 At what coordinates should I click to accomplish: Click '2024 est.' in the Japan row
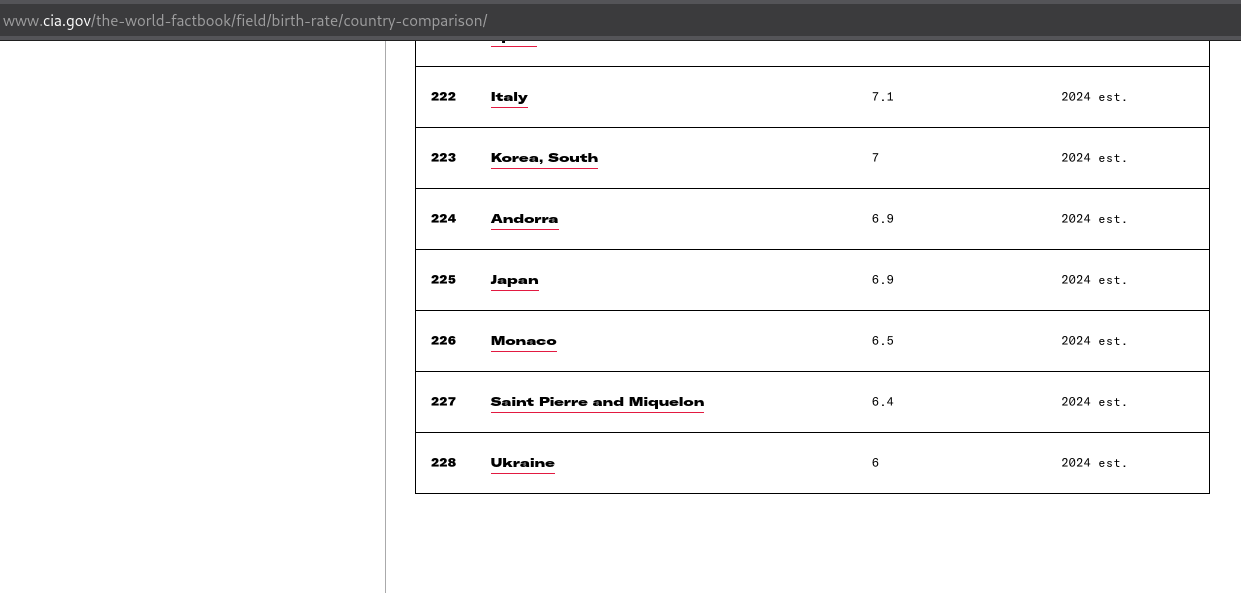(1094, 280)
